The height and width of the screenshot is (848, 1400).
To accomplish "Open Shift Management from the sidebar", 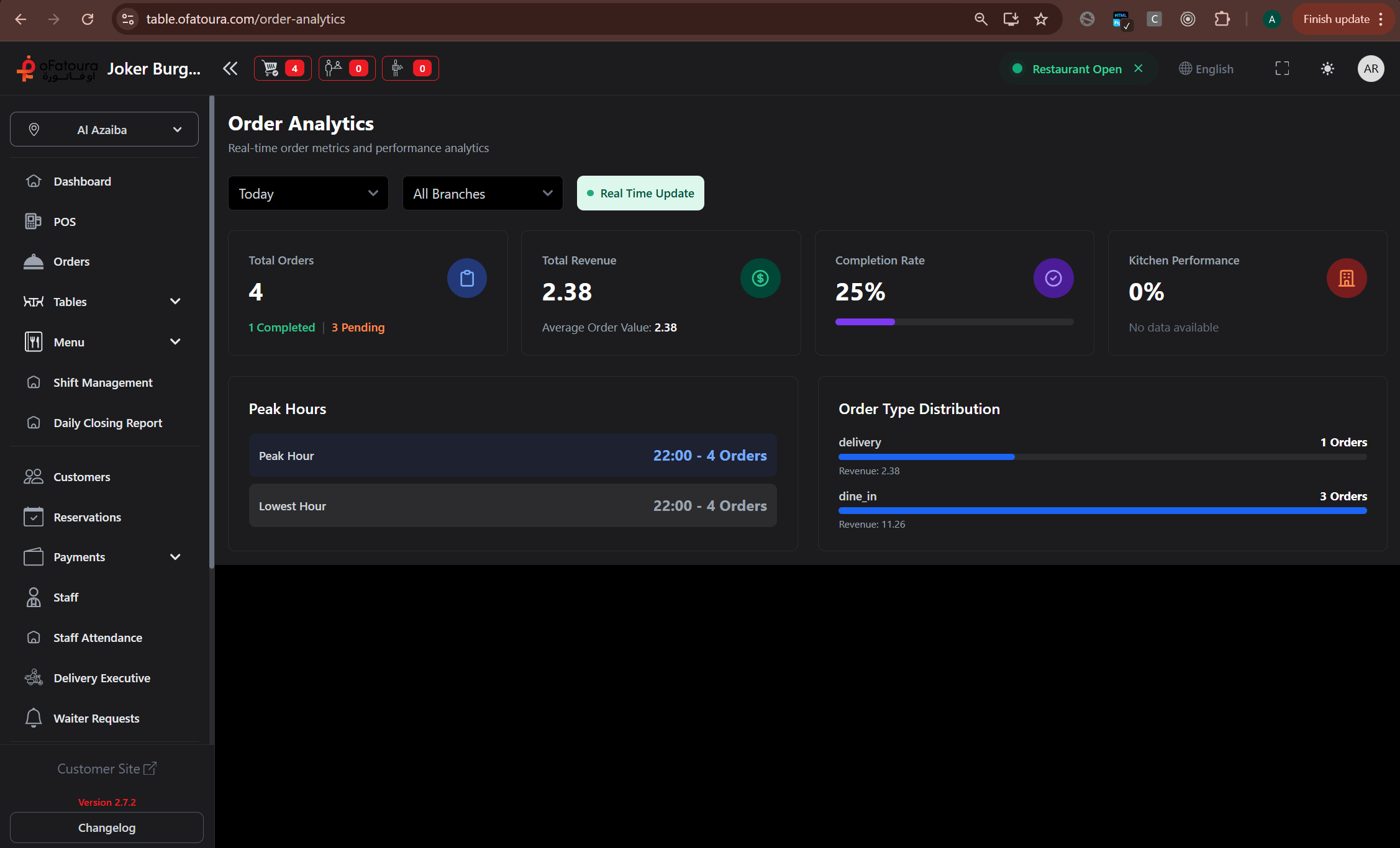I will pos(102,382).
